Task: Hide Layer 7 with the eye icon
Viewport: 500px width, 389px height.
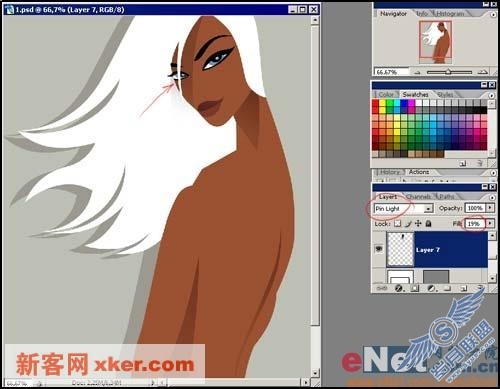Action: tap(379, 249)
